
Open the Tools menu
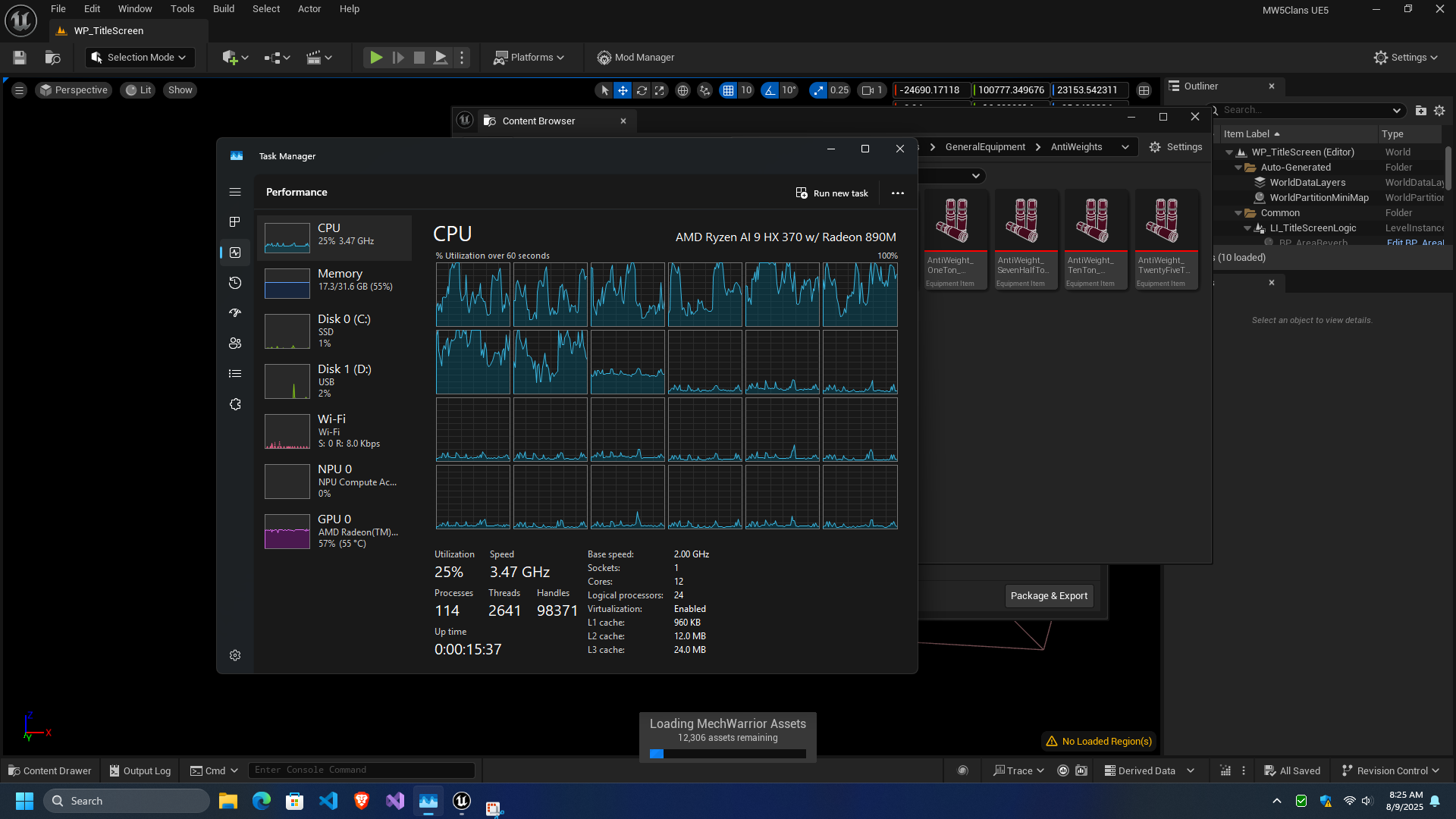tap(182, 9)
